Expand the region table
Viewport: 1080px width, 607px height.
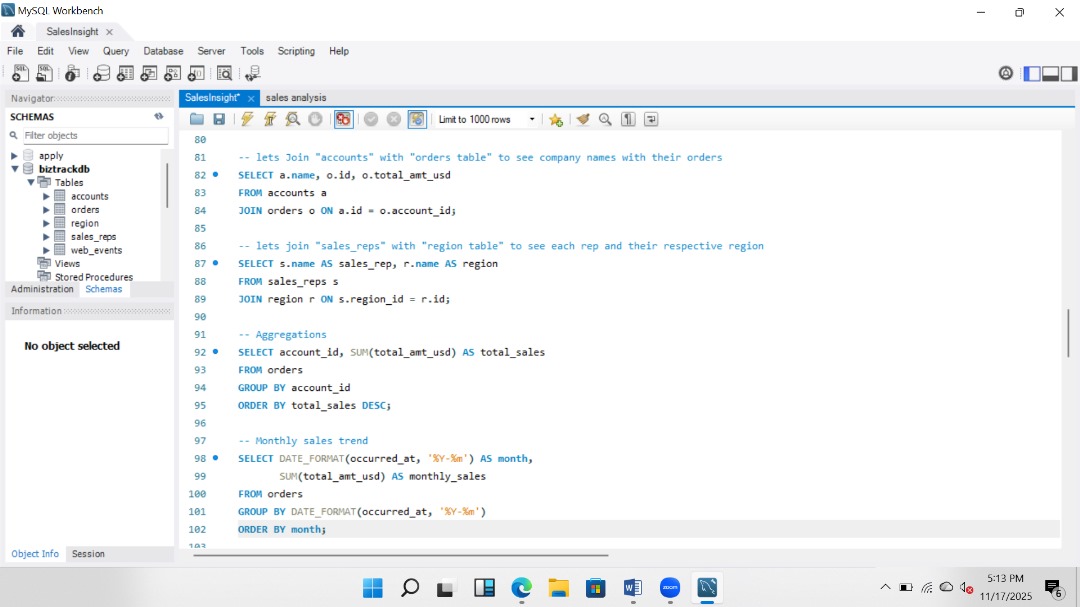pyautogui.click(x=46, y=223)
